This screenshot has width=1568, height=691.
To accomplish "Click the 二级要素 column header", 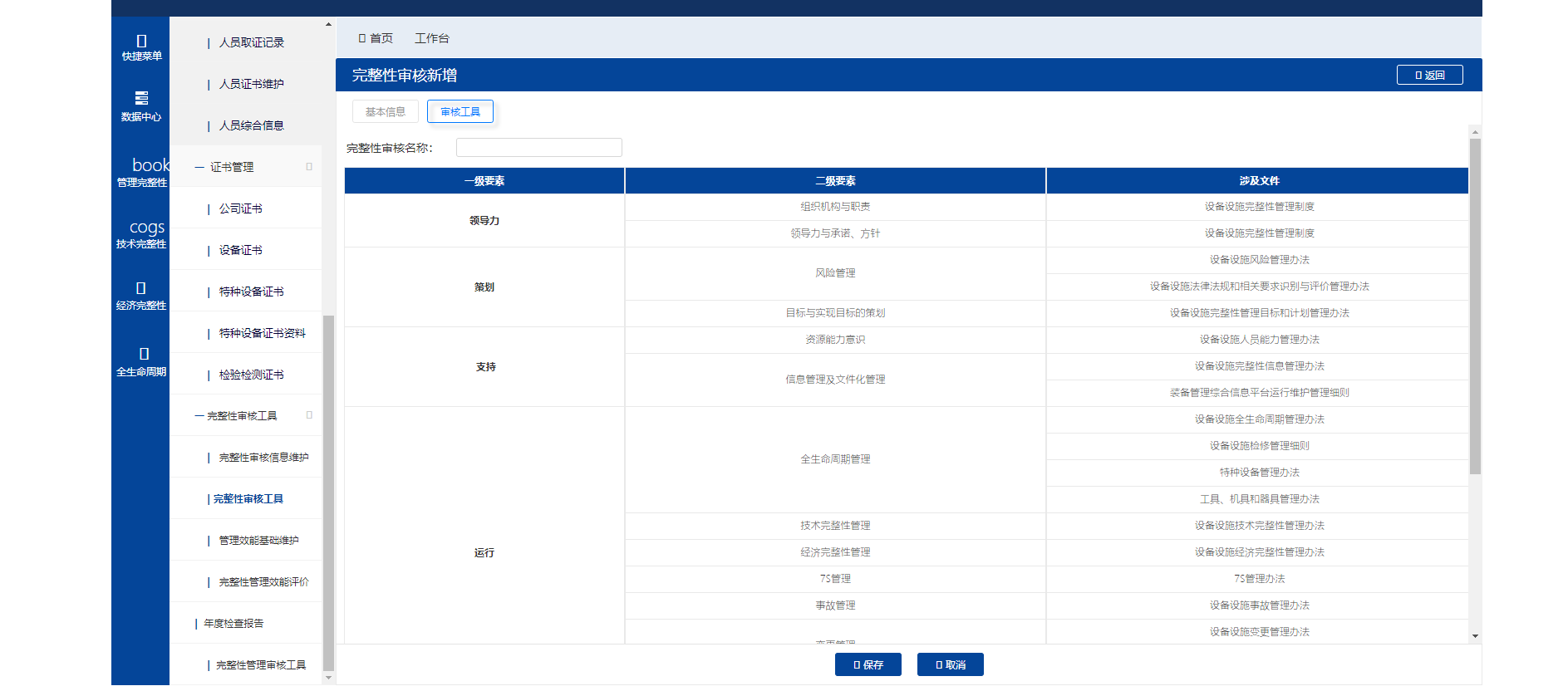I will point(835,181).
